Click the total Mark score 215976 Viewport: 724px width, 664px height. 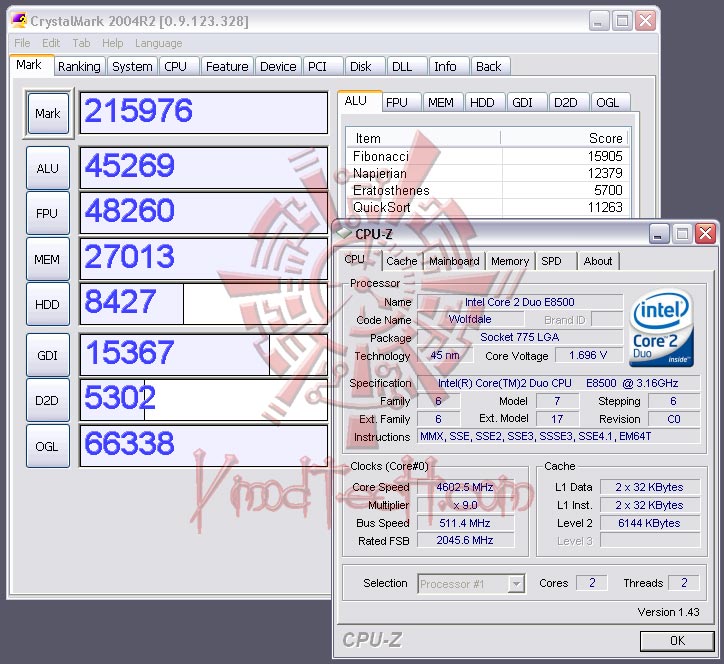coord(204,113)
